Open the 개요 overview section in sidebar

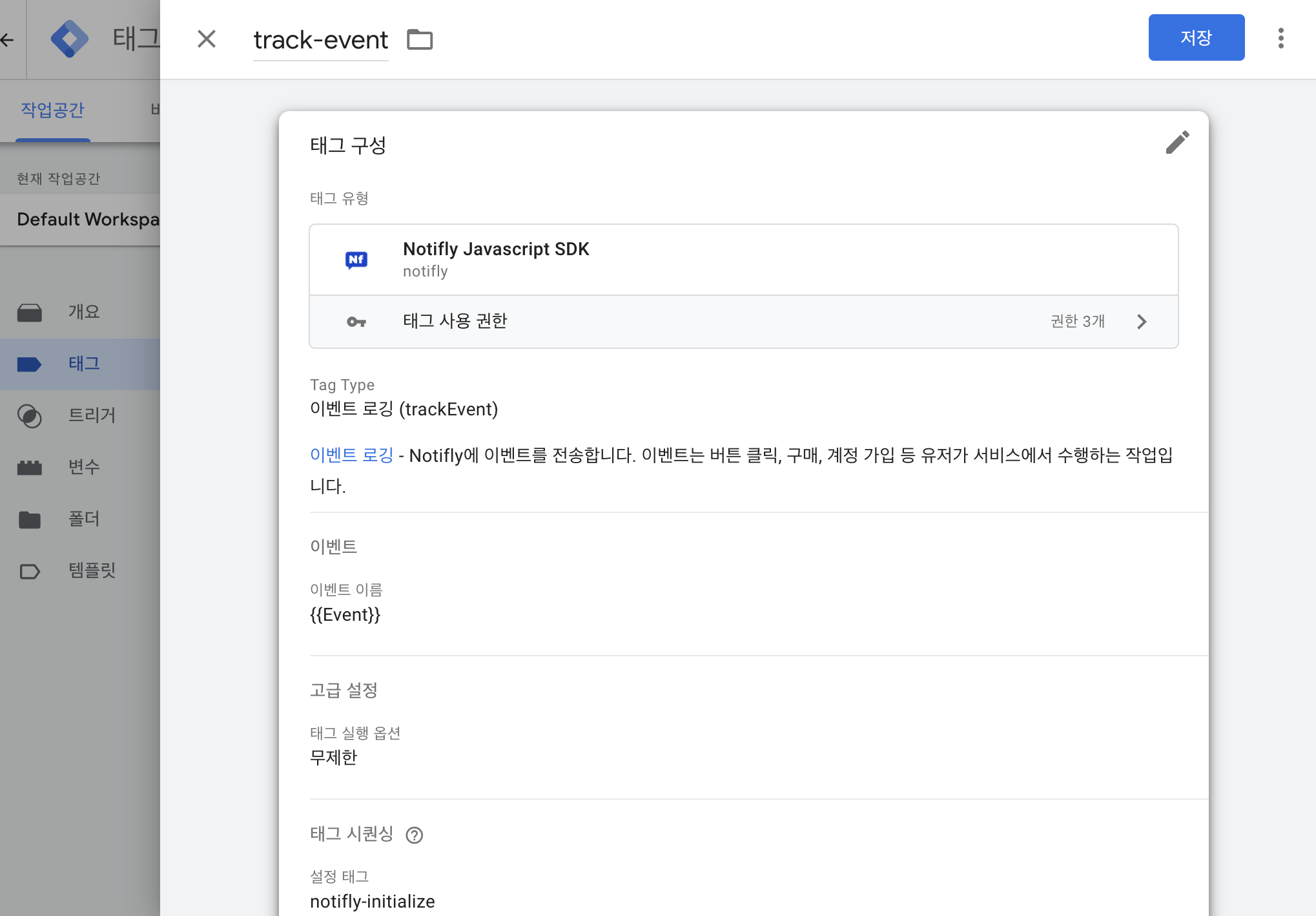[x=28, y=312]
